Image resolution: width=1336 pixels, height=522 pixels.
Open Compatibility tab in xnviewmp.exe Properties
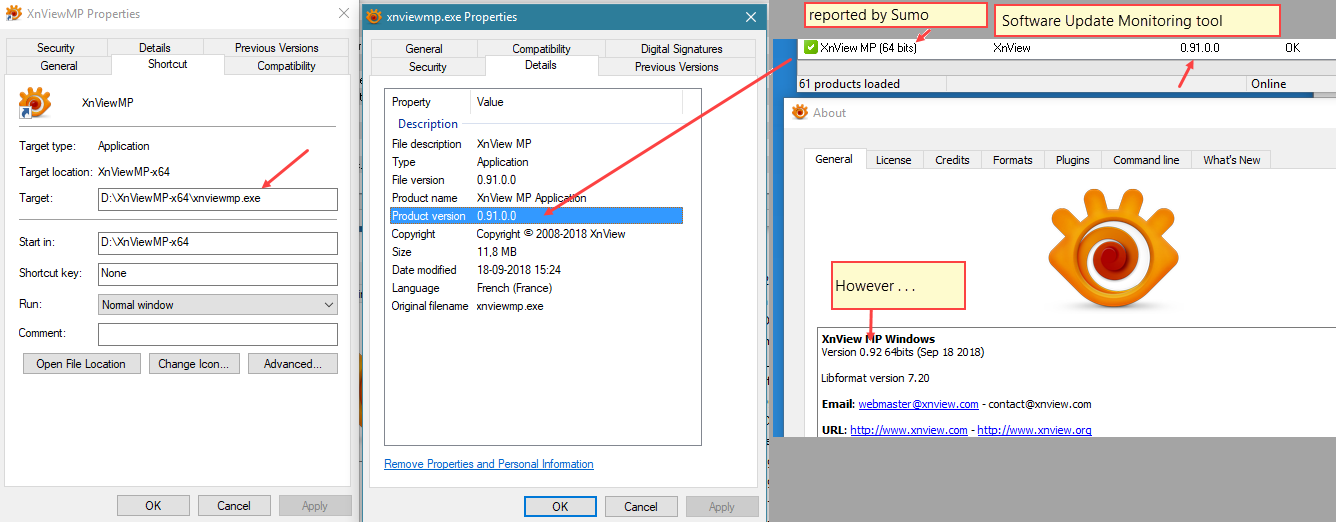[x=541, y=48]
